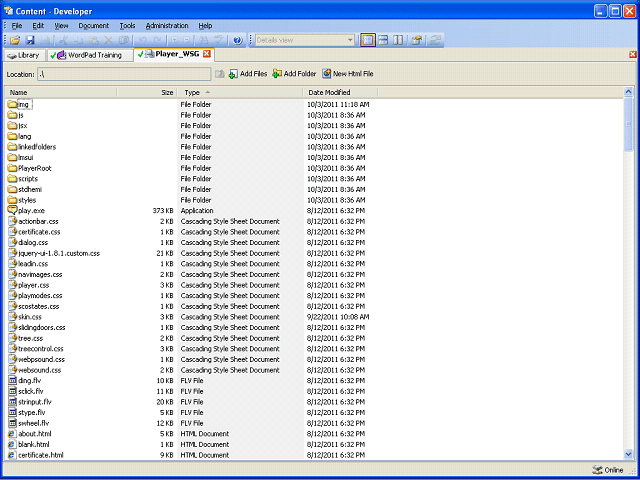Click the red close button at far right of tab bar

pos(633,54)
